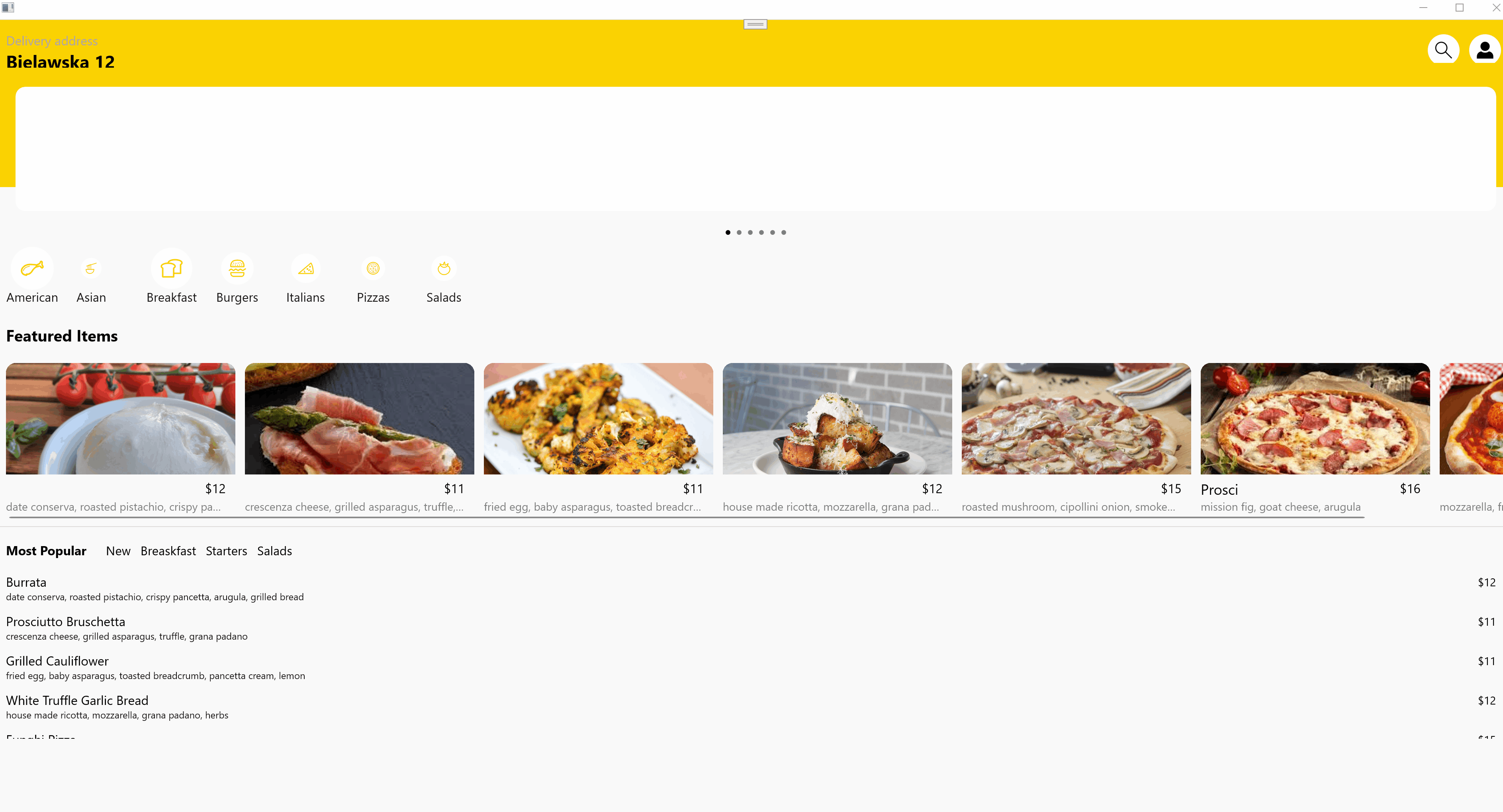Screen dimensions: 1503x812
Task: Select White Truffle Garlic Bread item
Action: pyautogui.click(x=751, y=707)
